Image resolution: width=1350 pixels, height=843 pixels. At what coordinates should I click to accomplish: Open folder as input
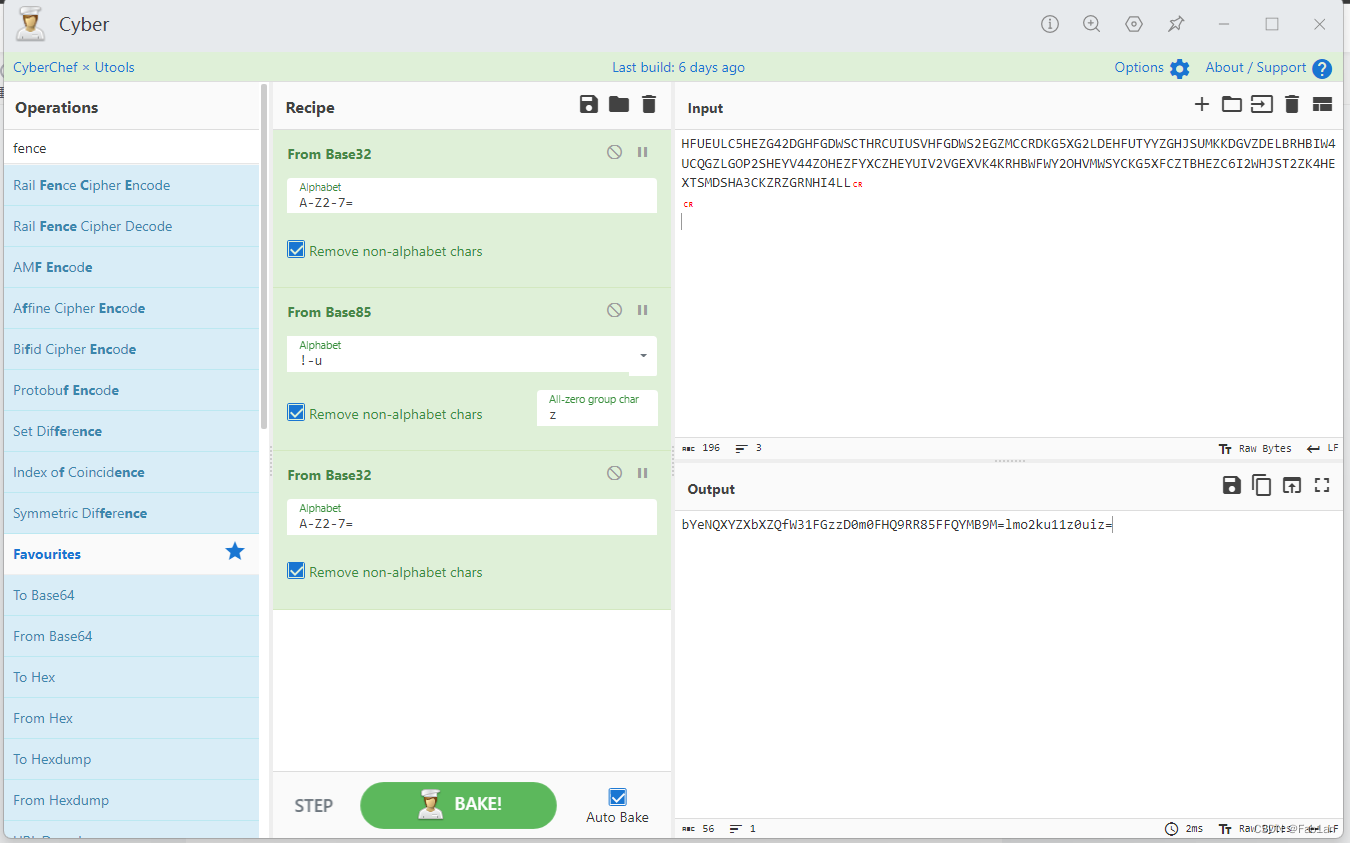click(x=1231, y=104)
